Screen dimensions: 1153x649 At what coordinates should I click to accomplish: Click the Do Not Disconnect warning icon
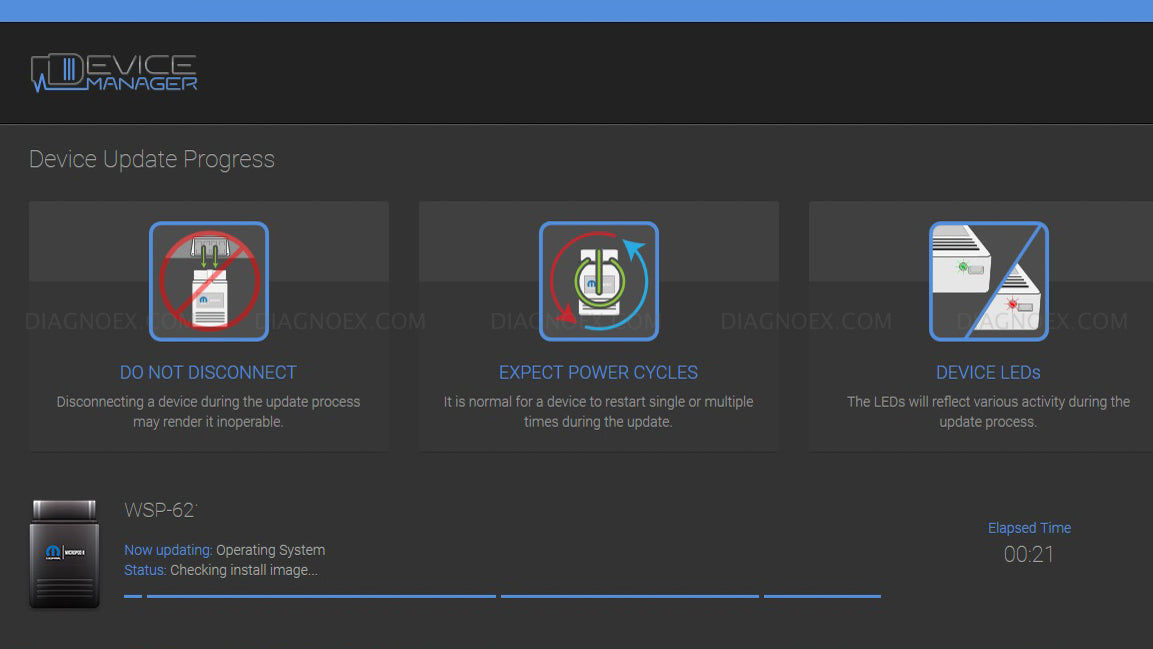click(208, 281)
